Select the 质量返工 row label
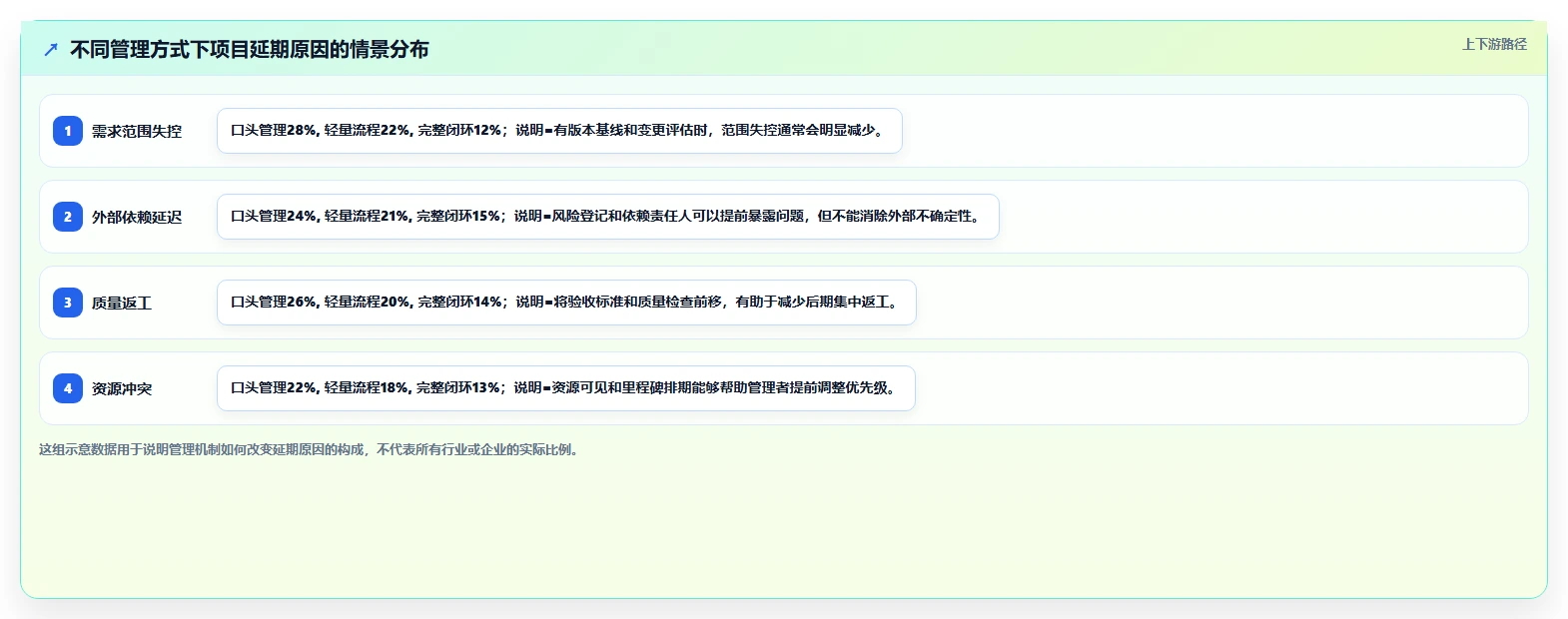The image size is (1568, 619). click(x=122, y=303)
